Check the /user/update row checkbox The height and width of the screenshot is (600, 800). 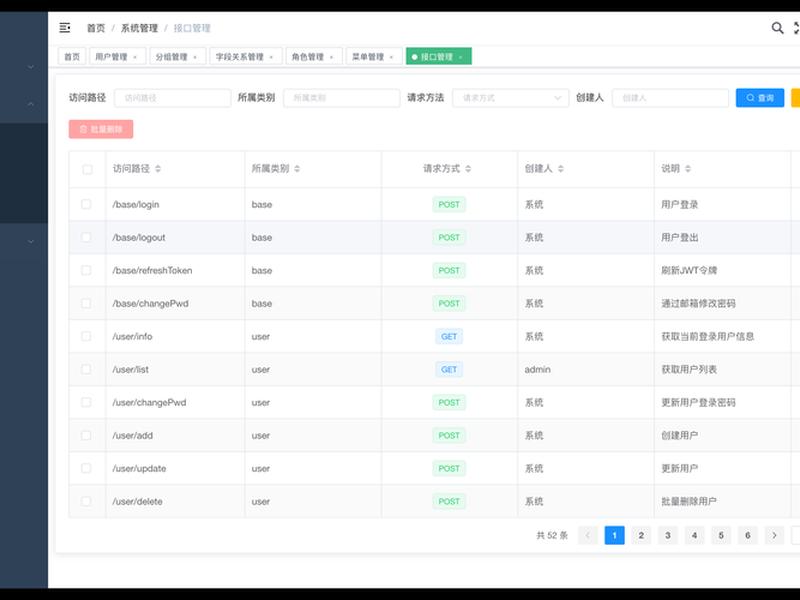[x=86, y=468]
